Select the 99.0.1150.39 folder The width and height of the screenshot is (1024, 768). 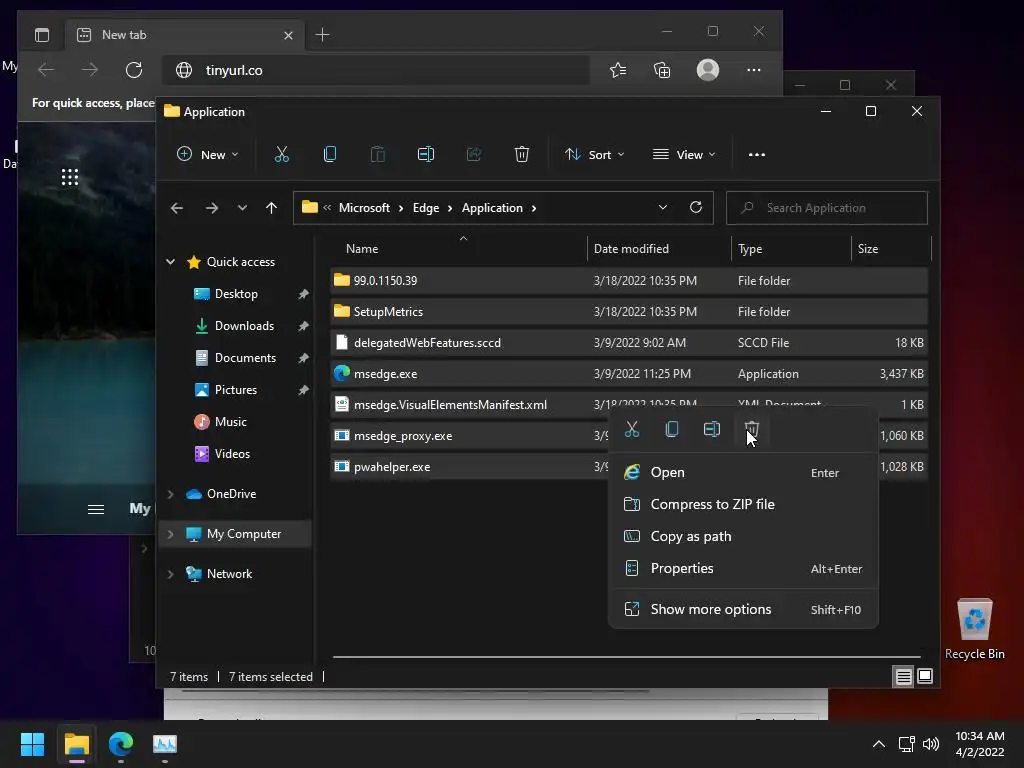pyautogui.click(x=629, y=280)
